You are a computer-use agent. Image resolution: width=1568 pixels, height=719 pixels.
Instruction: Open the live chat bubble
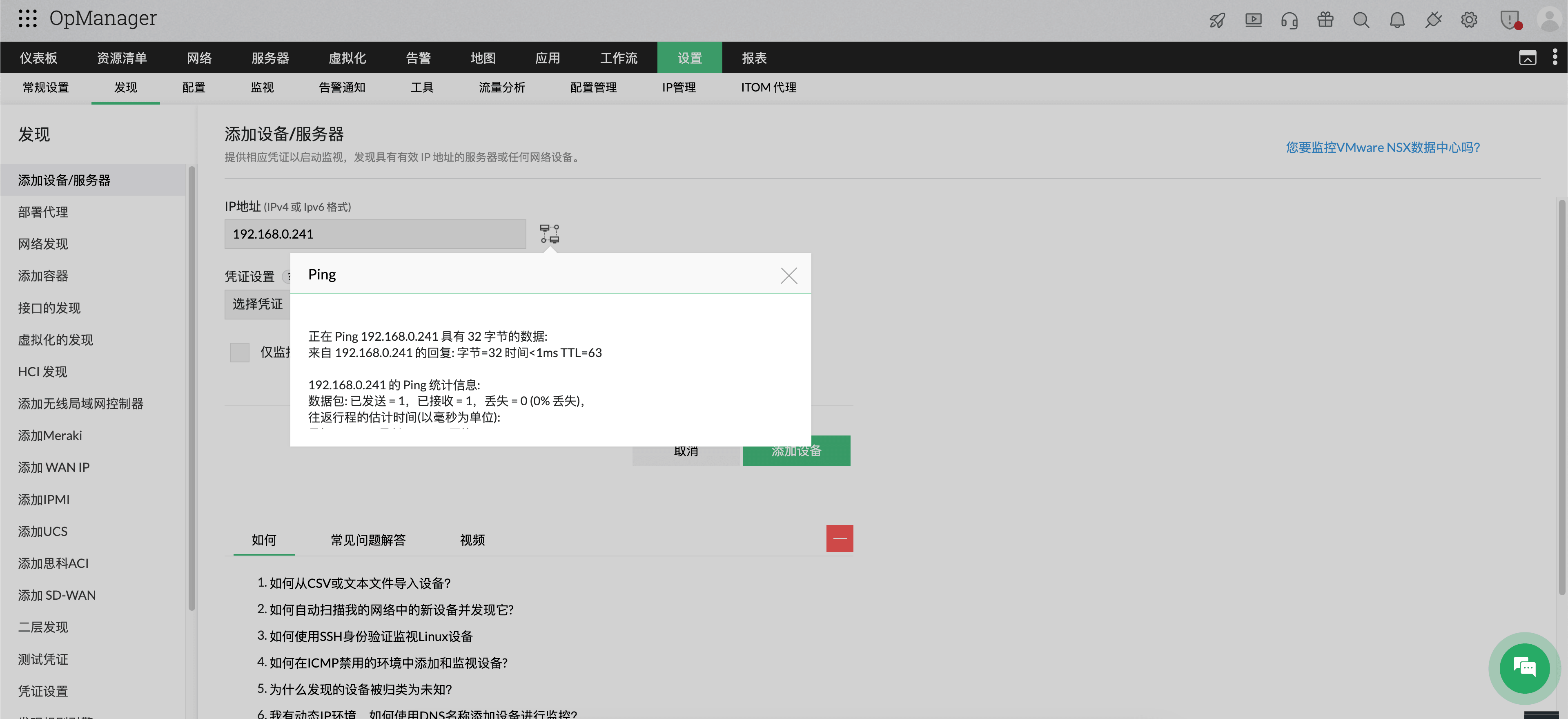click(1524, 668)
